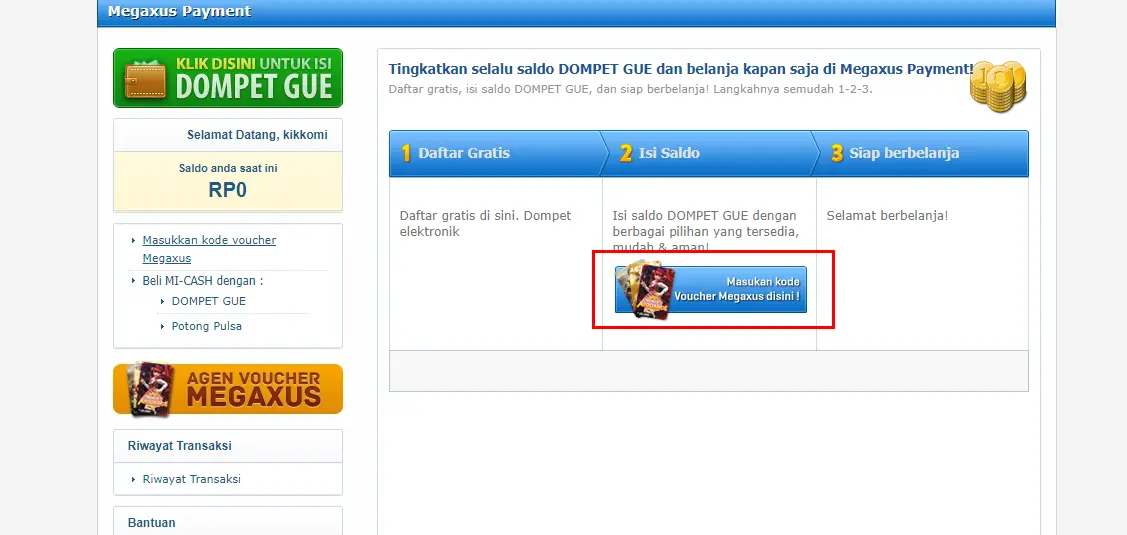Click the AGEN VOUCHER MEGAXUS banner text
Screen dimensions: 1127x535
[x=253, y=389]
